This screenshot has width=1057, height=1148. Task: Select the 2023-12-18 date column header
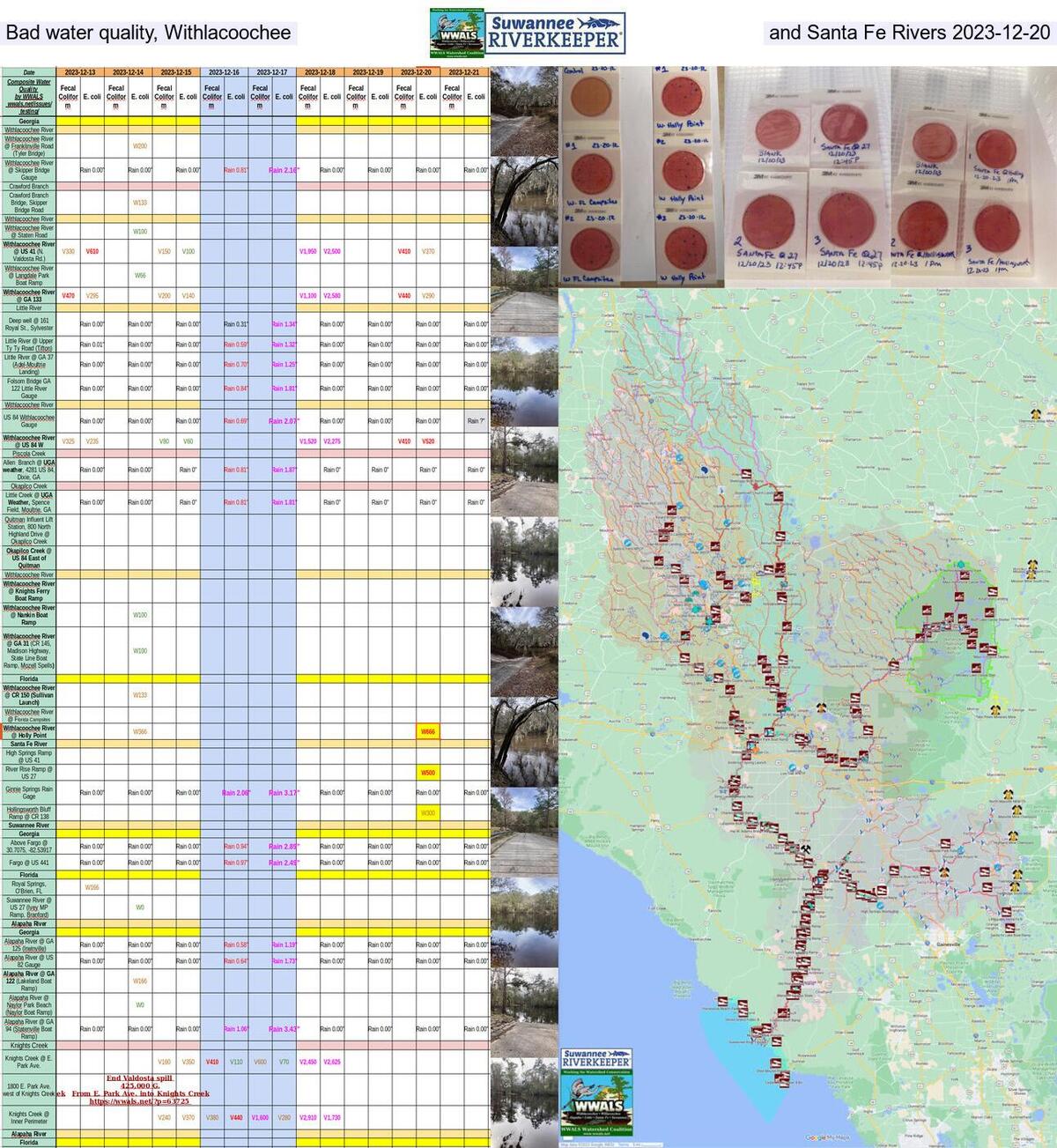[x=321, y=72]
